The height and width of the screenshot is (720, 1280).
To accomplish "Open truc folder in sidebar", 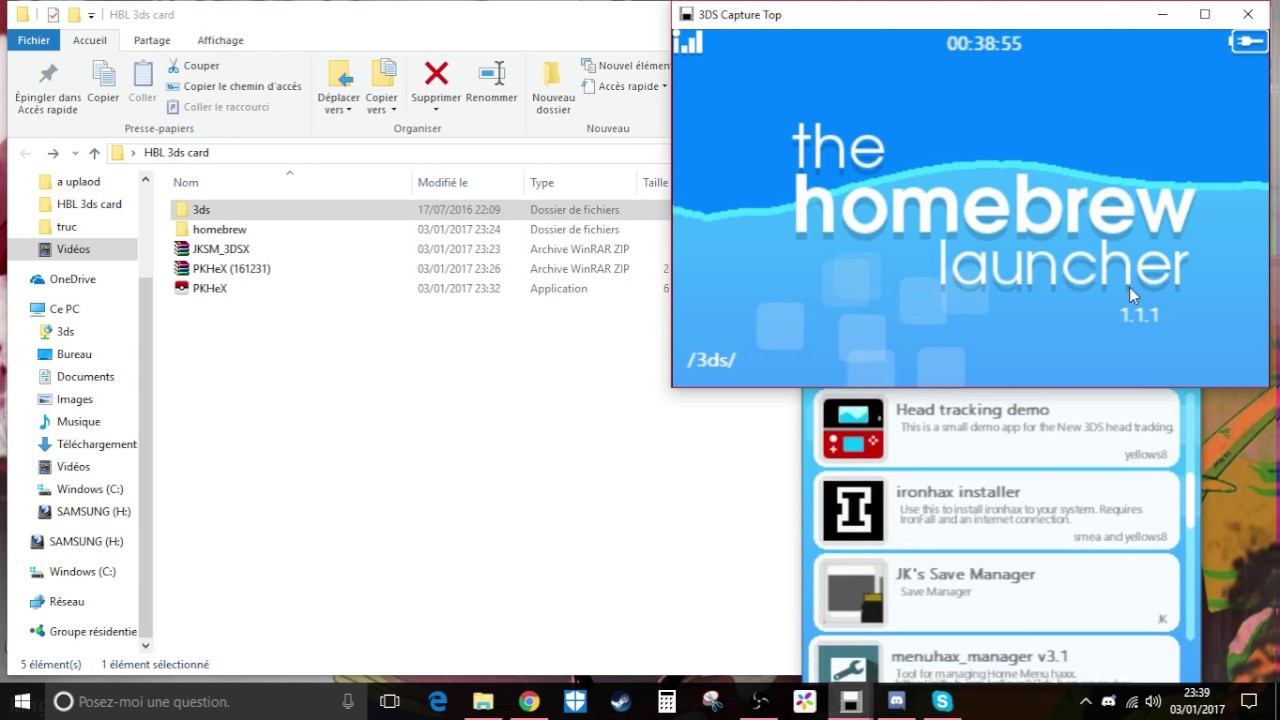I will tap(66, 227).
